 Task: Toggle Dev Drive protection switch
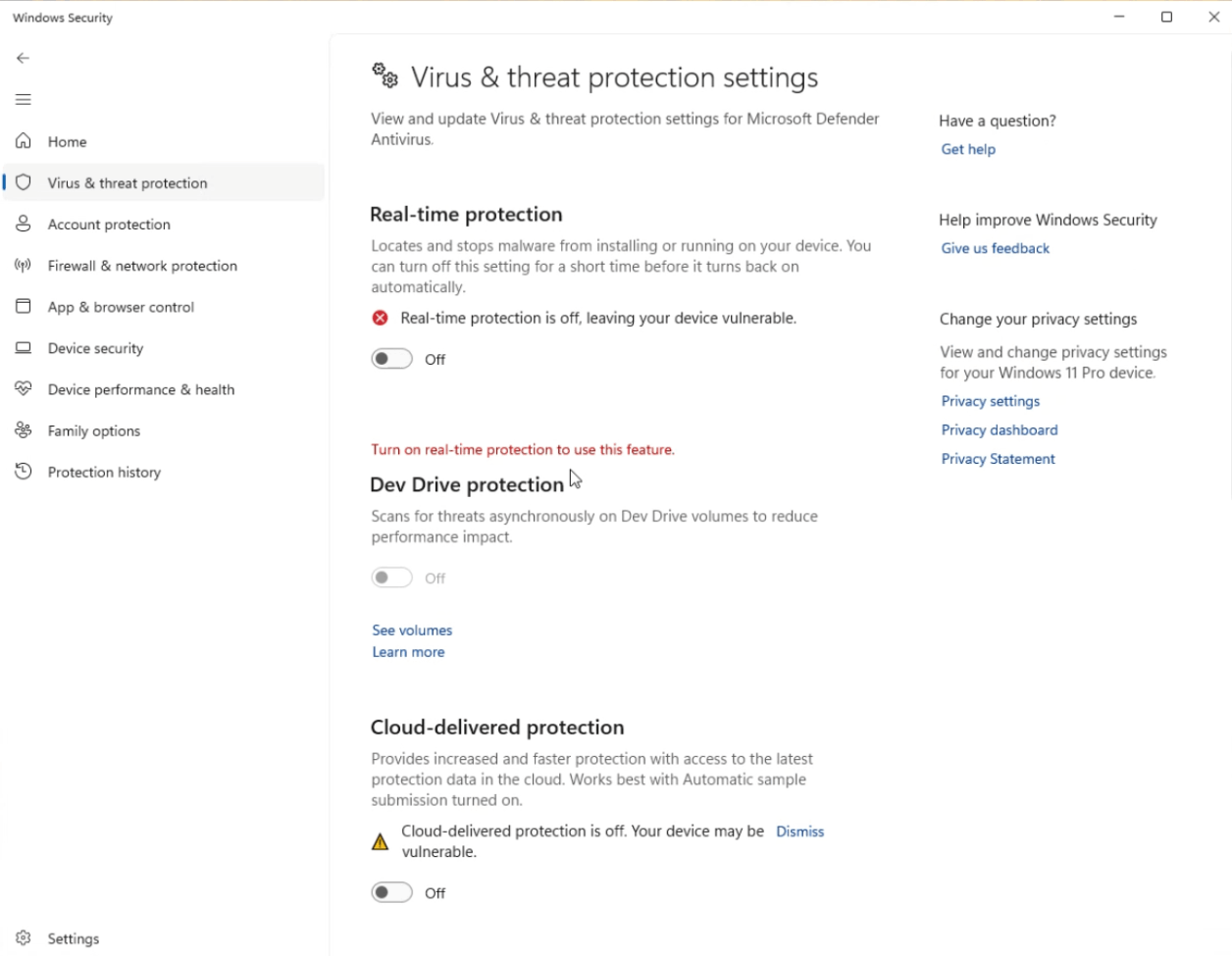pos(391,578)
